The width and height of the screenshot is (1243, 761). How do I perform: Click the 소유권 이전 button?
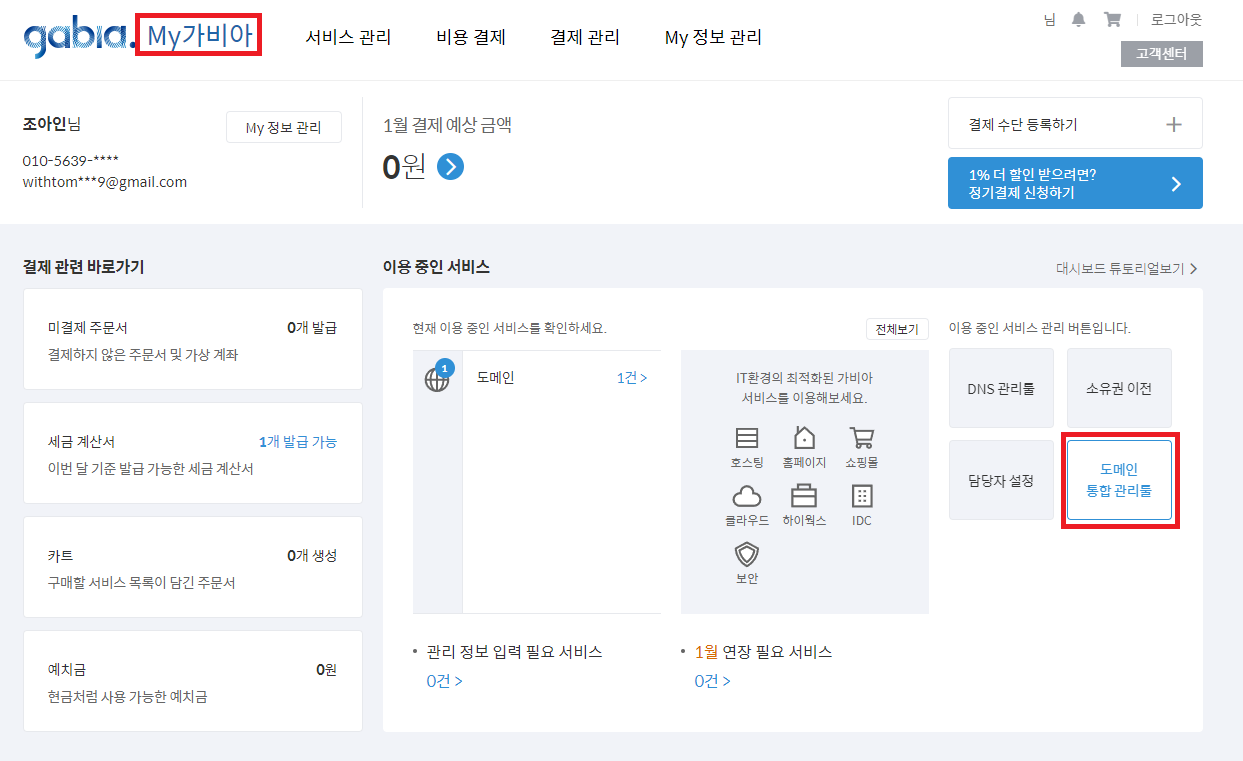point(1119,388)
